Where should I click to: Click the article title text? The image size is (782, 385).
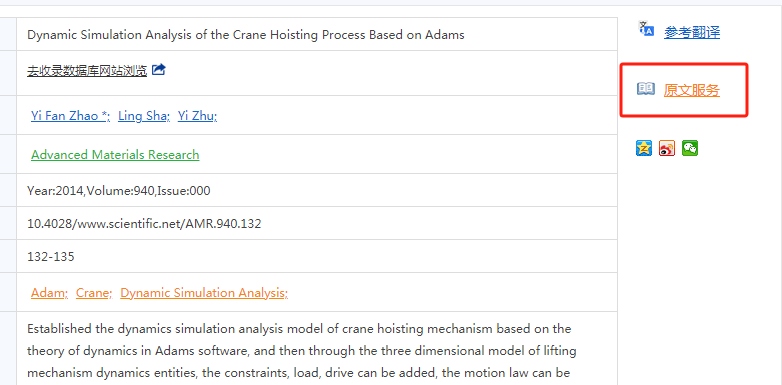pos(246,35)
